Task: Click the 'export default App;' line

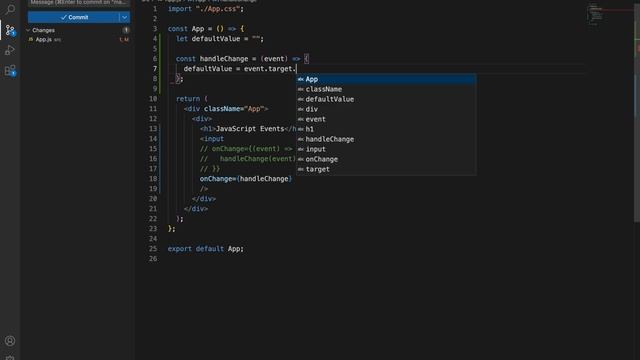Action: point(206,249)
